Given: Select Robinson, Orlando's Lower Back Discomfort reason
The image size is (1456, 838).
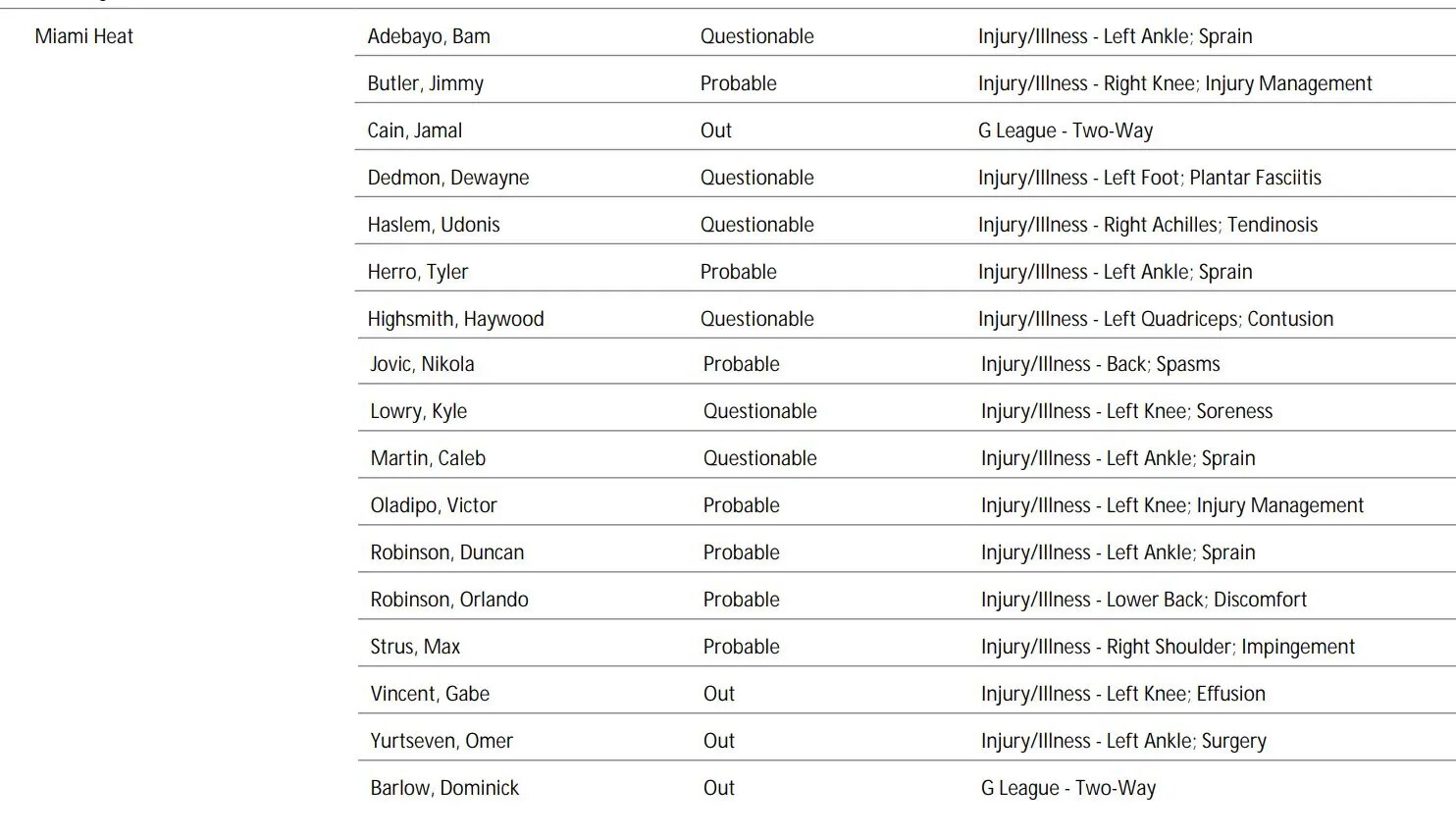Looking at the screenshot, I should pyautogui.click(x=1143, y=600).
